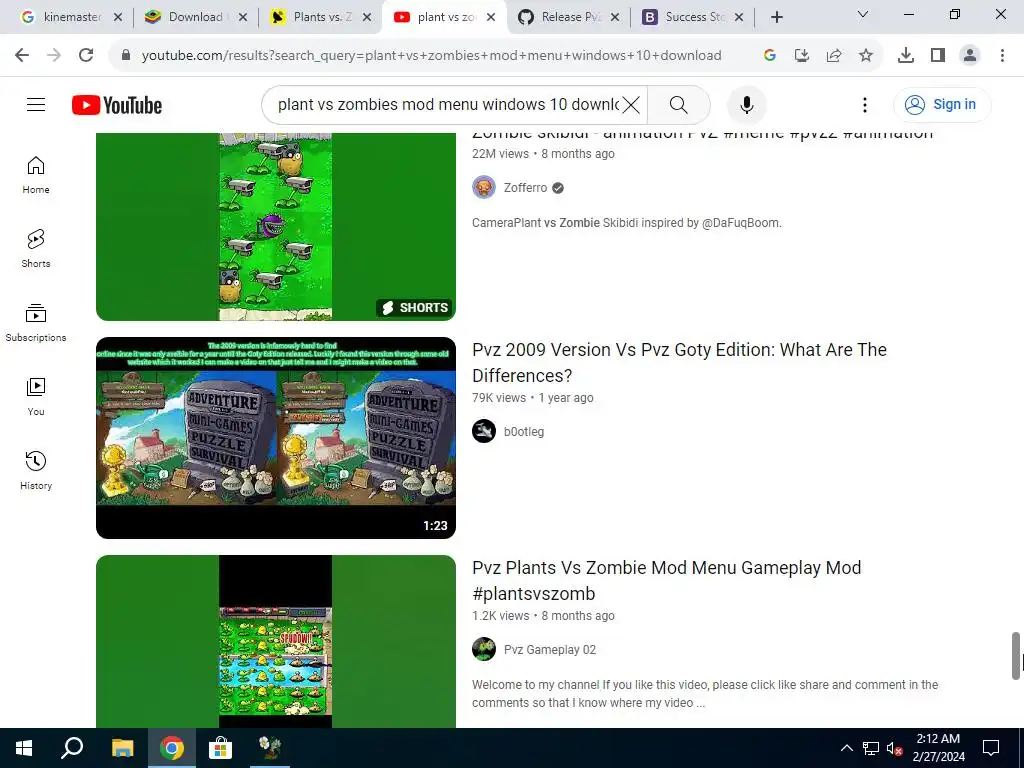Click the b0otleg channel avatar
Image resolution: width=1024 pixels, height=768 pixels.
(x=484, y=431)
